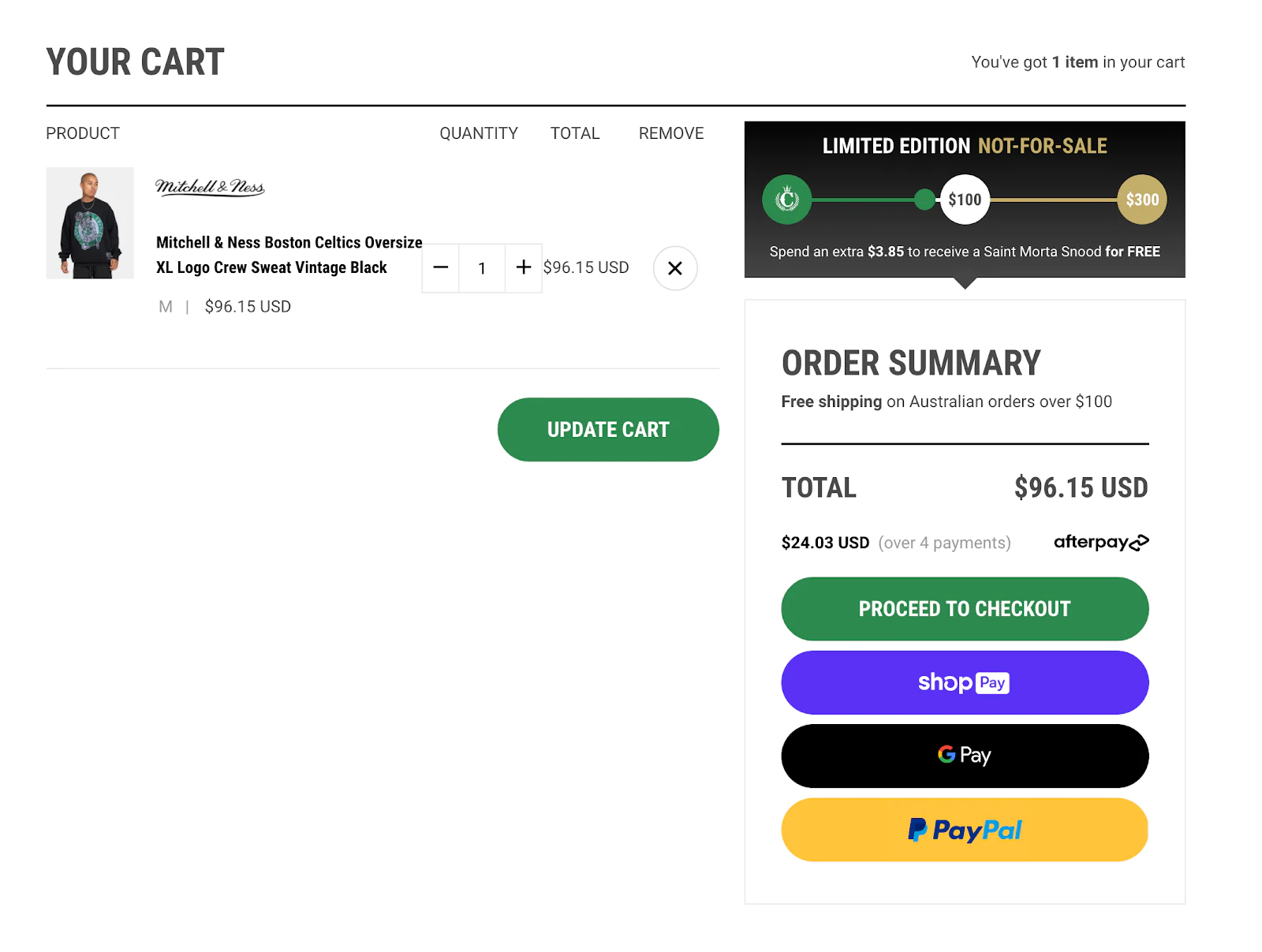The width and height of the screenshot is (1262, 952).
Task: Check out with PayPal
Action: pos(964,830)
